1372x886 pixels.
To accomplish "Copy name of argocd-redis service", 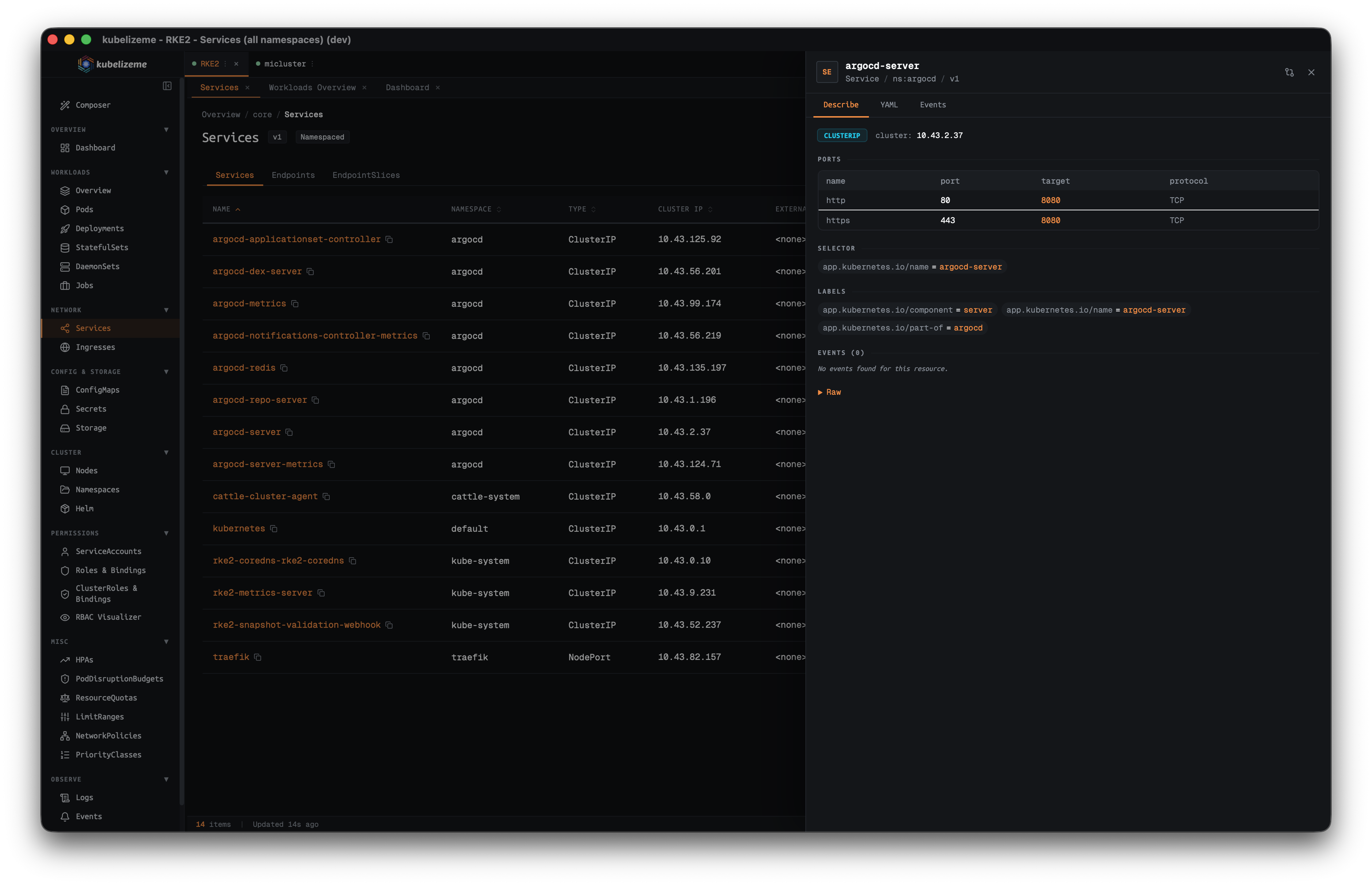I will point(284,368).
